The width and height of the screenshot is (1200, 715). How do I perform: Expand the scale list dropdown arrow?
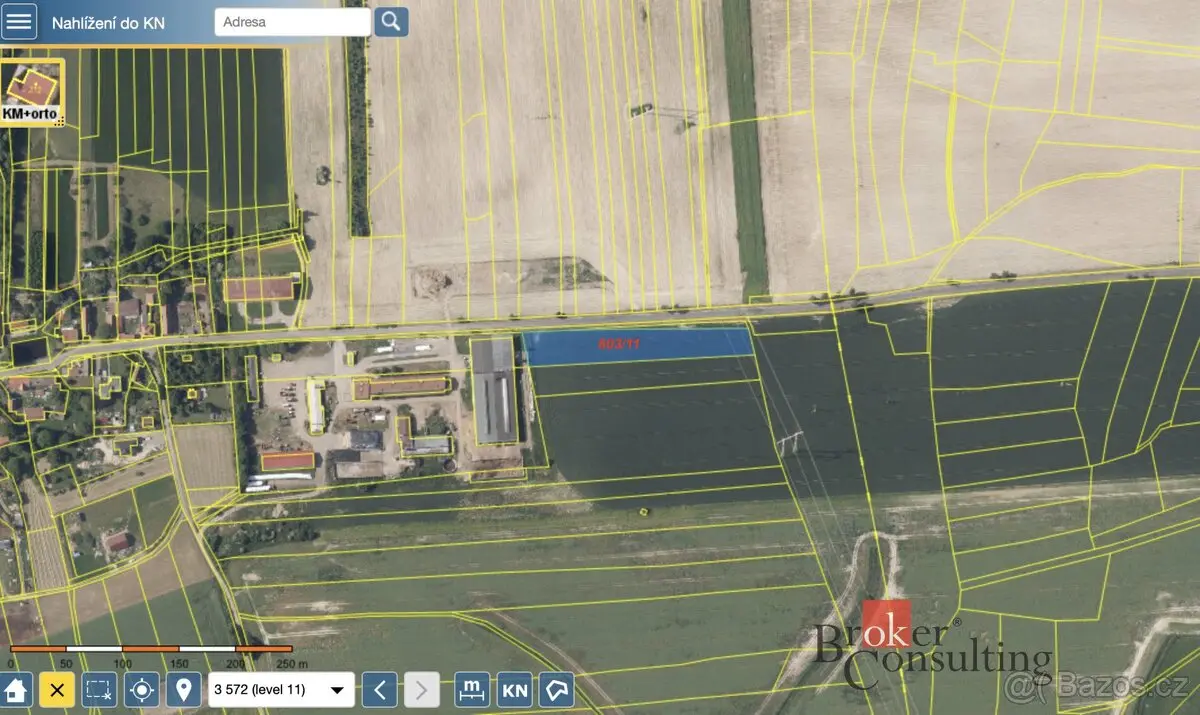coord(337,690)
